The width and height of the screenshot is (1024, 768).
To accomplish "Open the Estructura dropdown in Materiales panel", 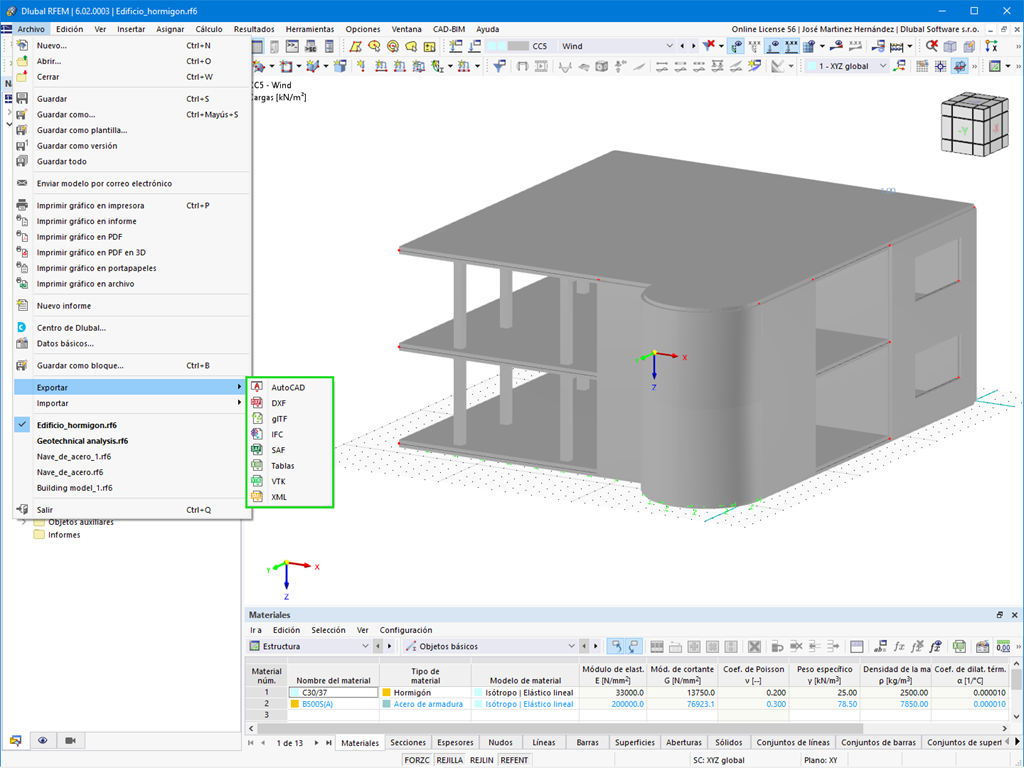I will coord(310,646).
